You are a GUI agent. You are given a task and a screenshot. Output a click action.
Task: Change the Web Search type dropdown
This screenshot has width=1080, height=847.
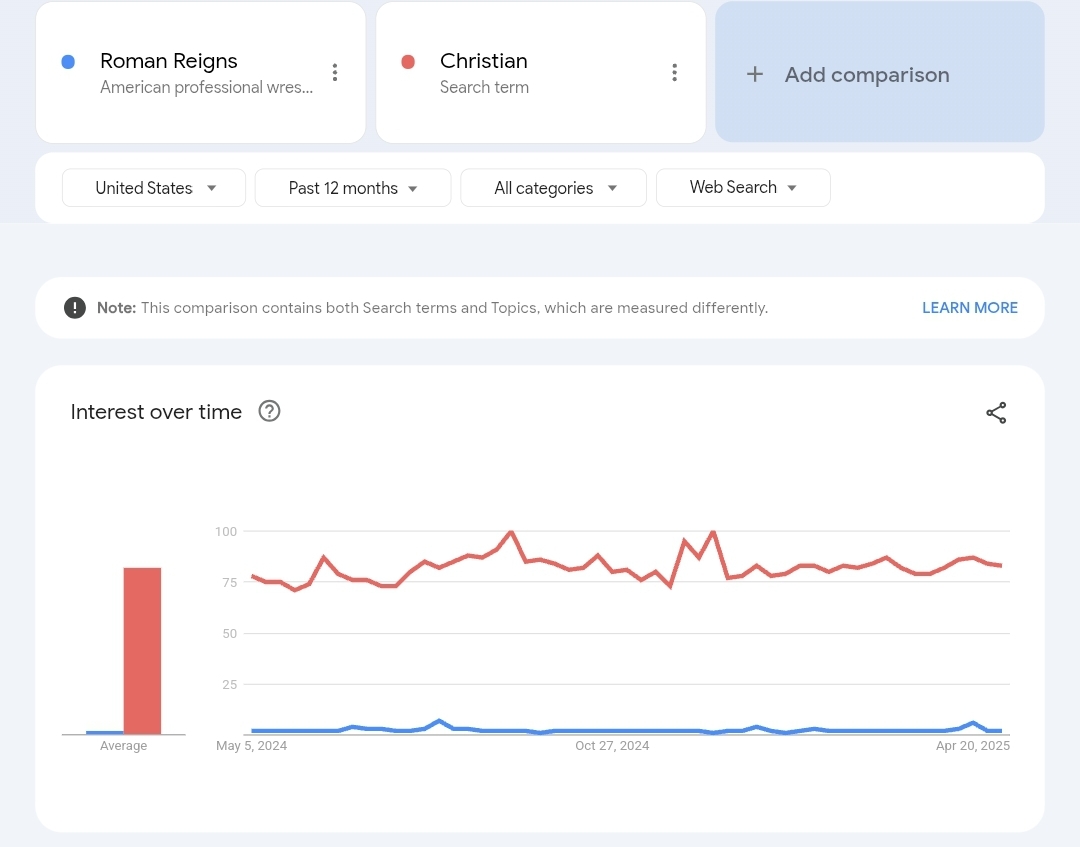[x=743, y=187]
